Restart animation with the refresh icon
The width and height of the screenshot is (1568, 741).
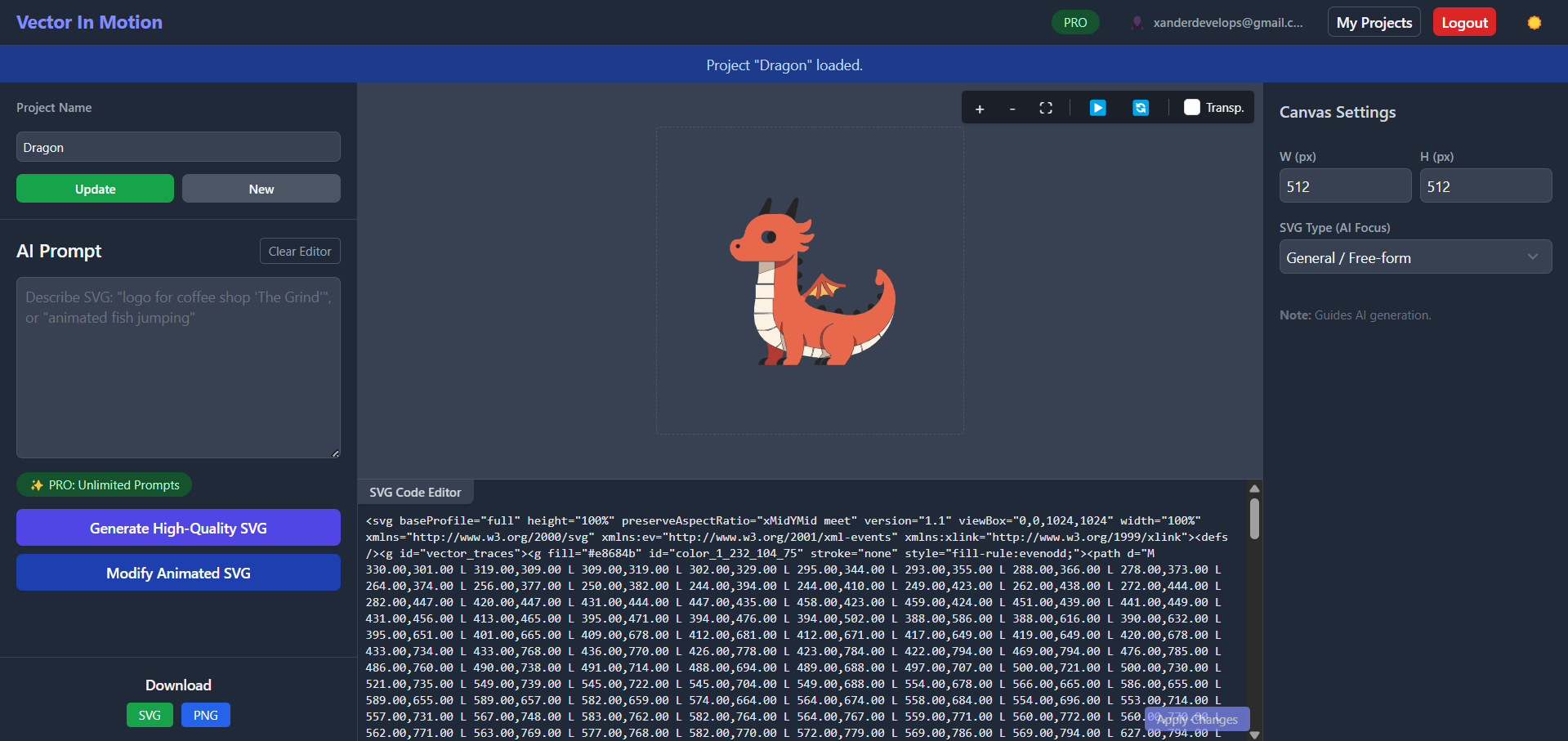tap(1141, 108)
